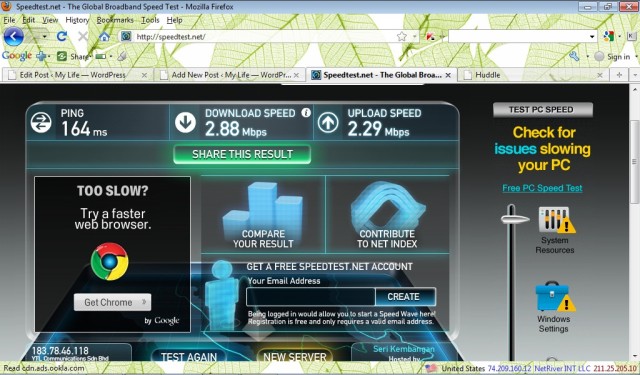Follow the Free PC Speed Test link
The height and width of the screenshot is (375, 640).
pyautogui.click(x=542, y=188)
